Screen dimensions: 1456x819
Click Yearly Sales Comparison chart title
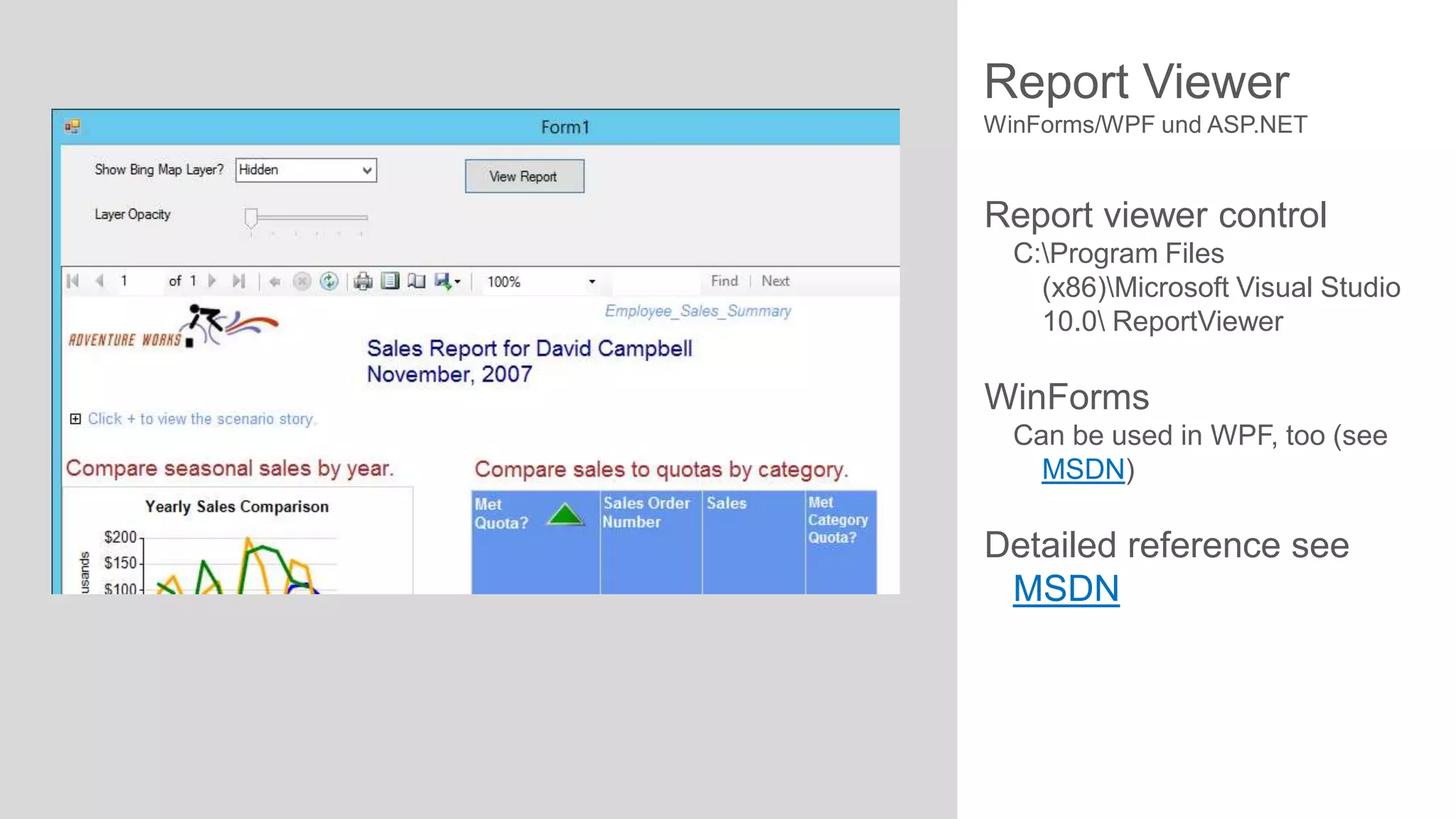237,507
